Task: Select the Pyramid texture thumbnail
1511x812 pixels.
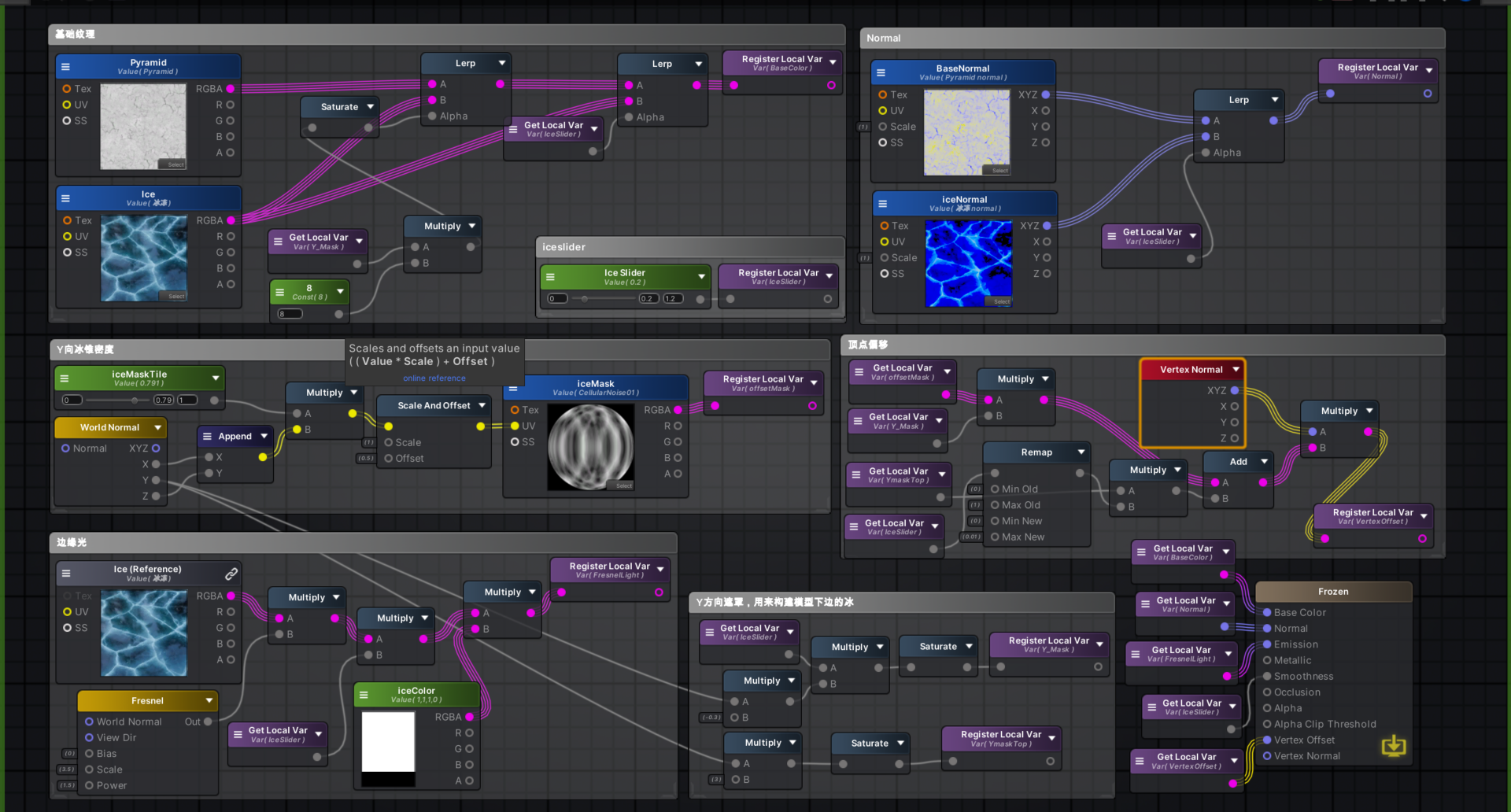Action: click(143, 127)
